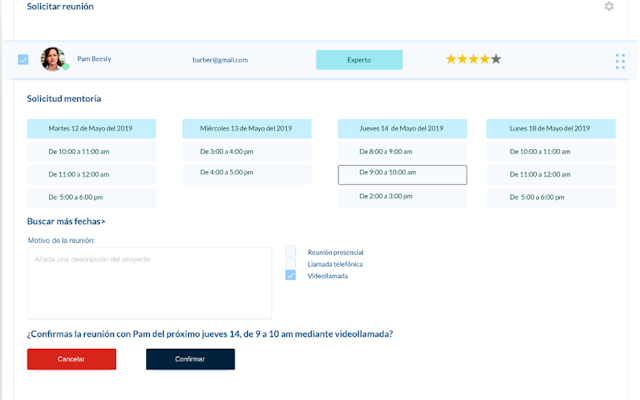Pick Martes slot De 10:00 a 11:00 am

click(91, 151)
